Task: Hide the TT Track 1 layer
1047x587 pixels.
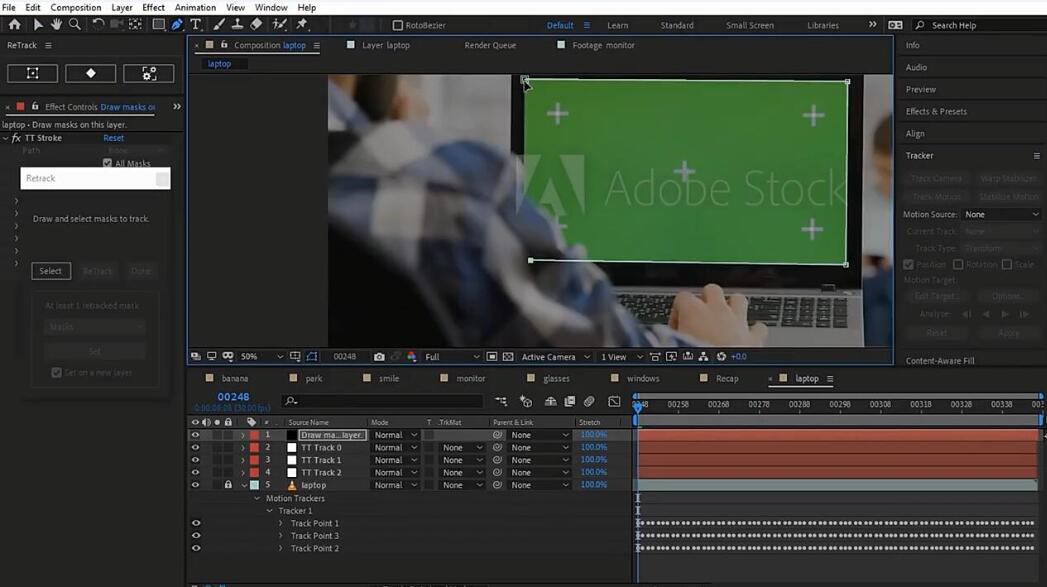Action: click(195, 460)
